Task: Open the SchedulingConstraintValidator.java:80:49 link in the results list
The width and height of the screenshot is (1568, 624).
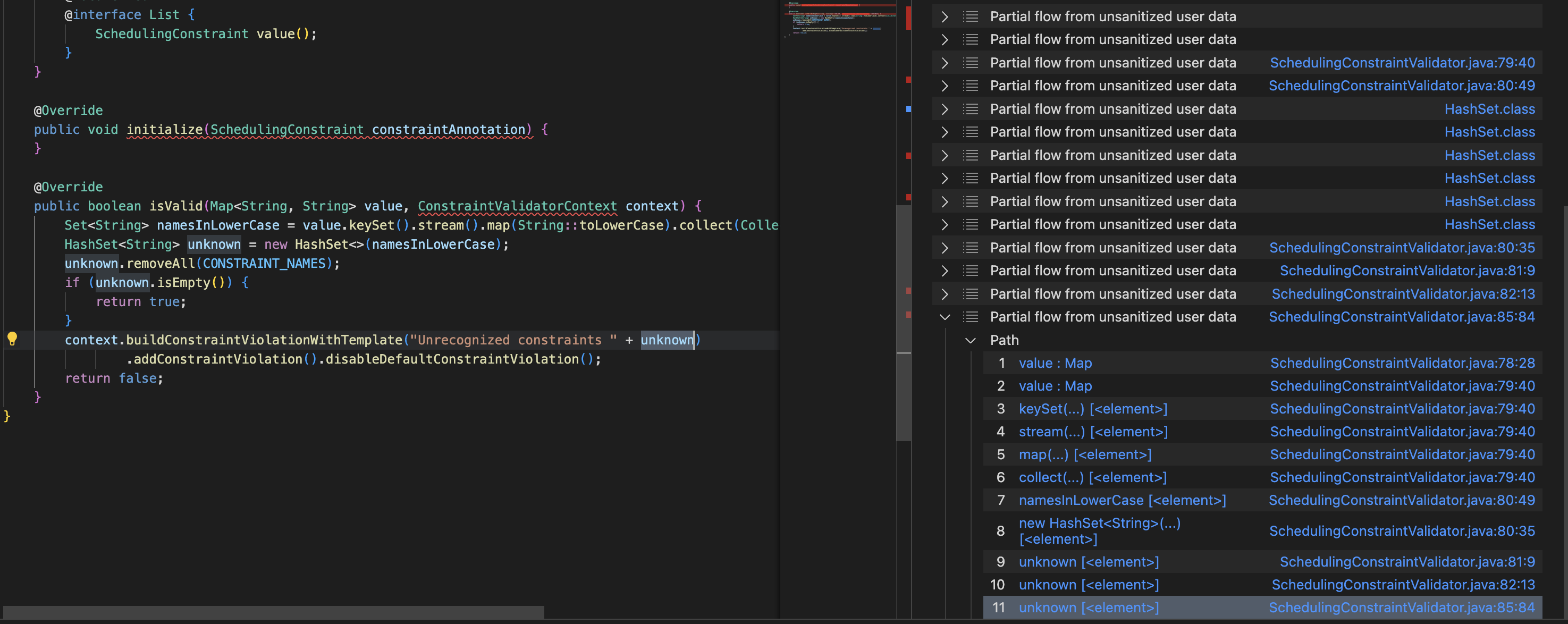Action: coord(1402,86)
